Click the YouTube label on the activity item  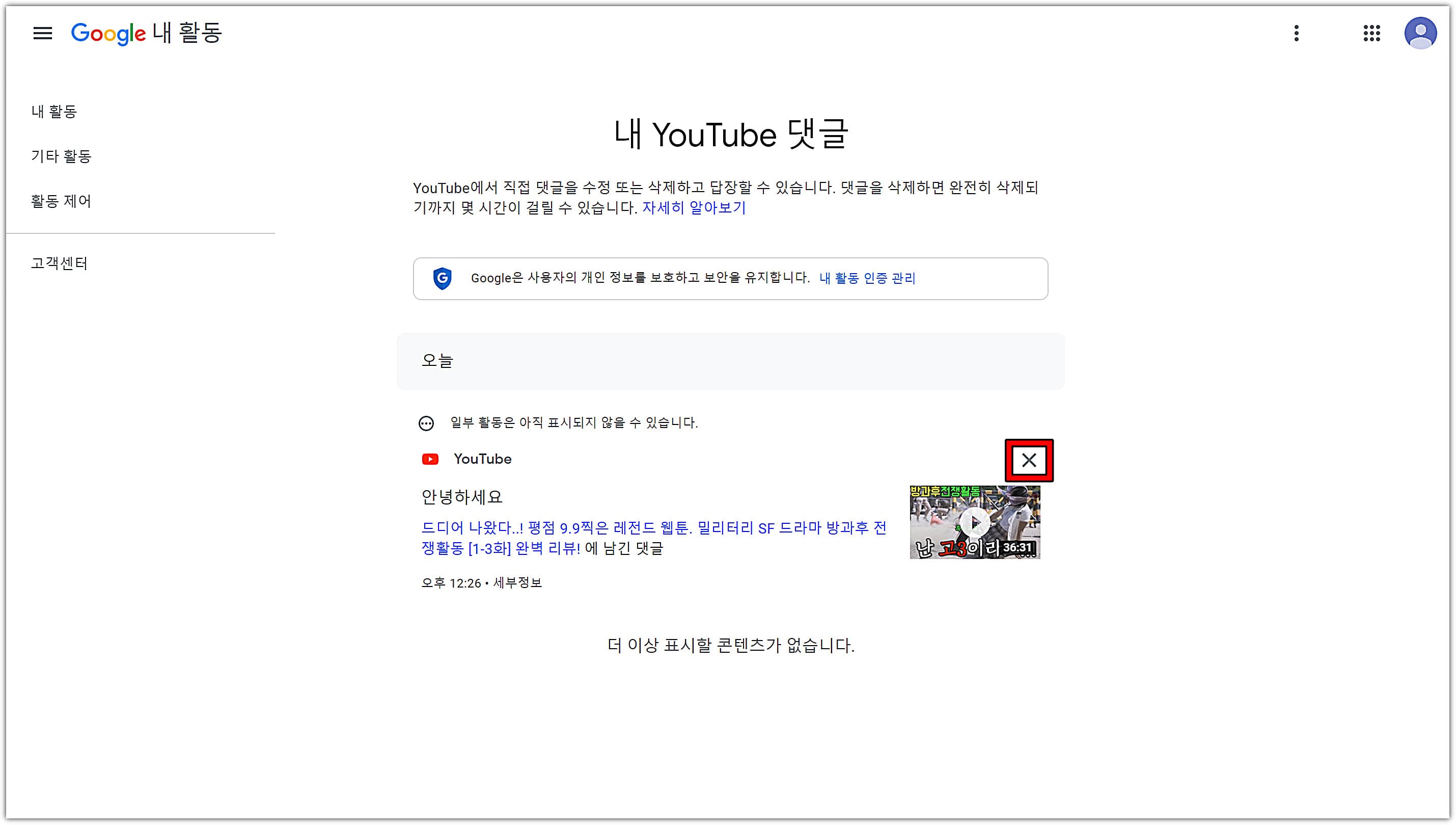coord(482,459)
